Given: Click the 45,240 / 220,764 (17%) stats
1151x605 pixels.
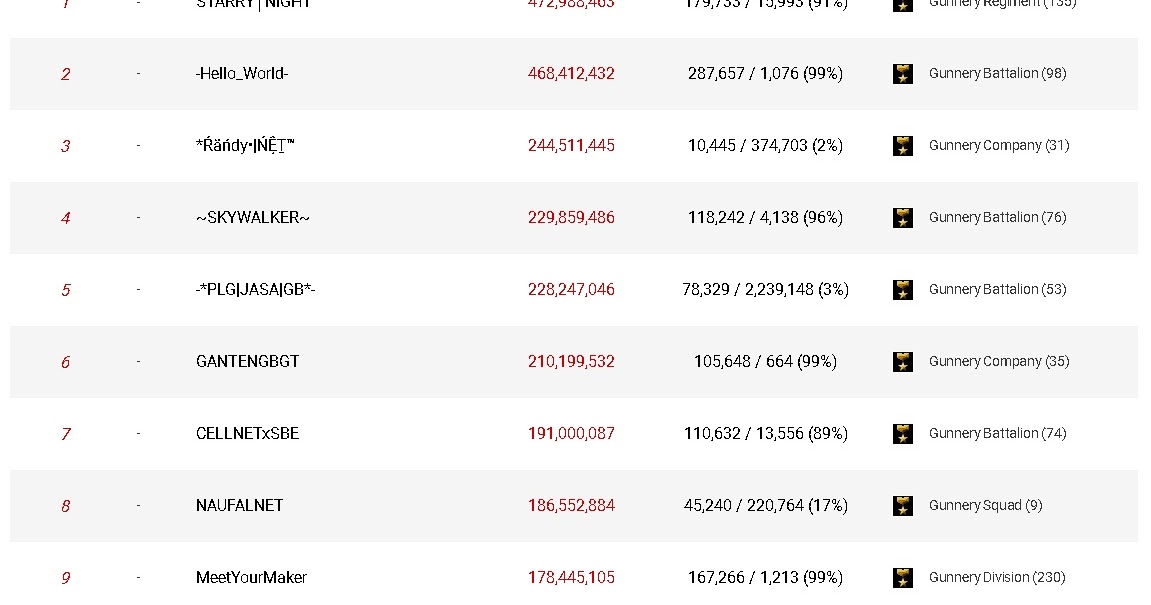Looking at the screenshot, I should point(765,506).
